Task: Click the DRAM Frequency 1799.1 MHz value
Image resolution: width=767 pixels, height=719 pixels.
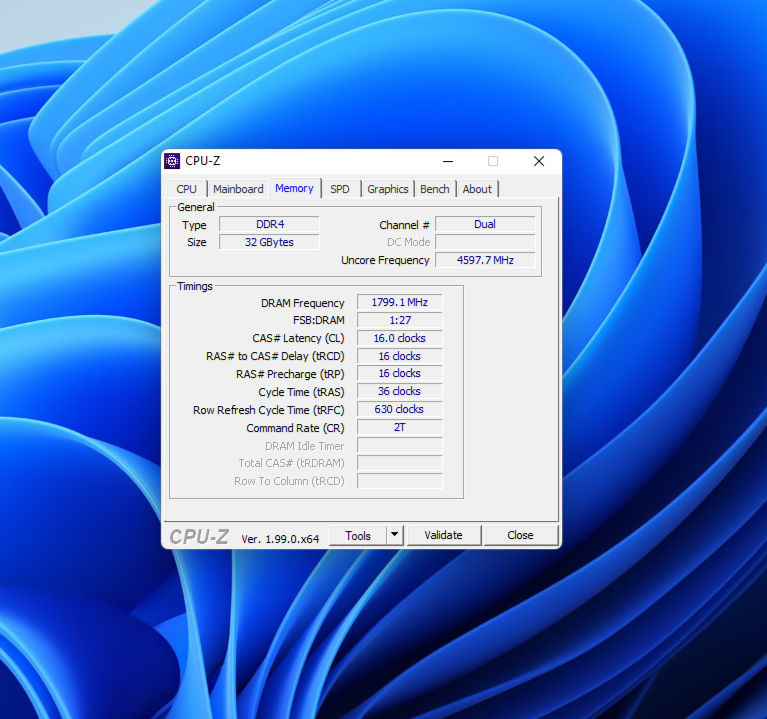Action: [x=400, y=302]
